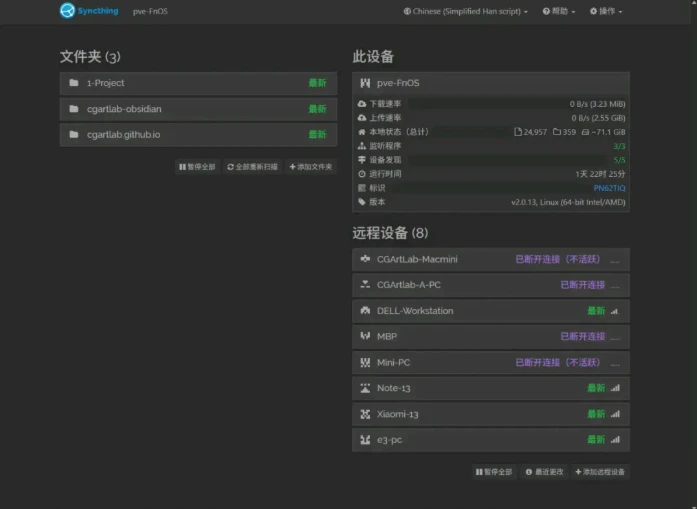697x509 pixels.
Task: Expand the Xiaomi-13 remote device
Action: coord(491,414)
